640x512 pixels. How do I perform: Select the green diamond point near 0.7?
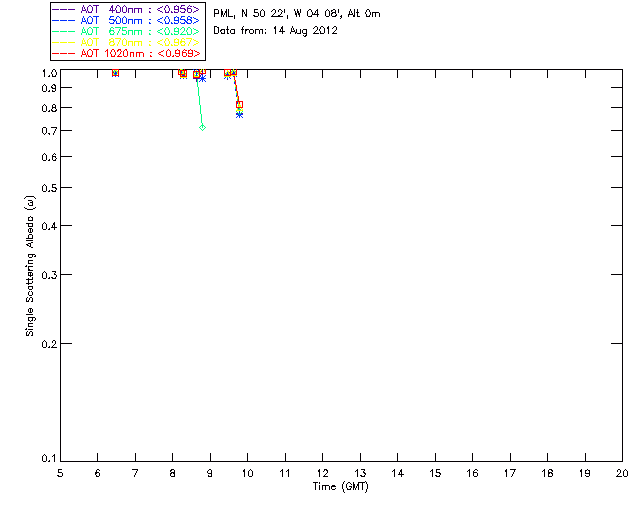point(202,127)
